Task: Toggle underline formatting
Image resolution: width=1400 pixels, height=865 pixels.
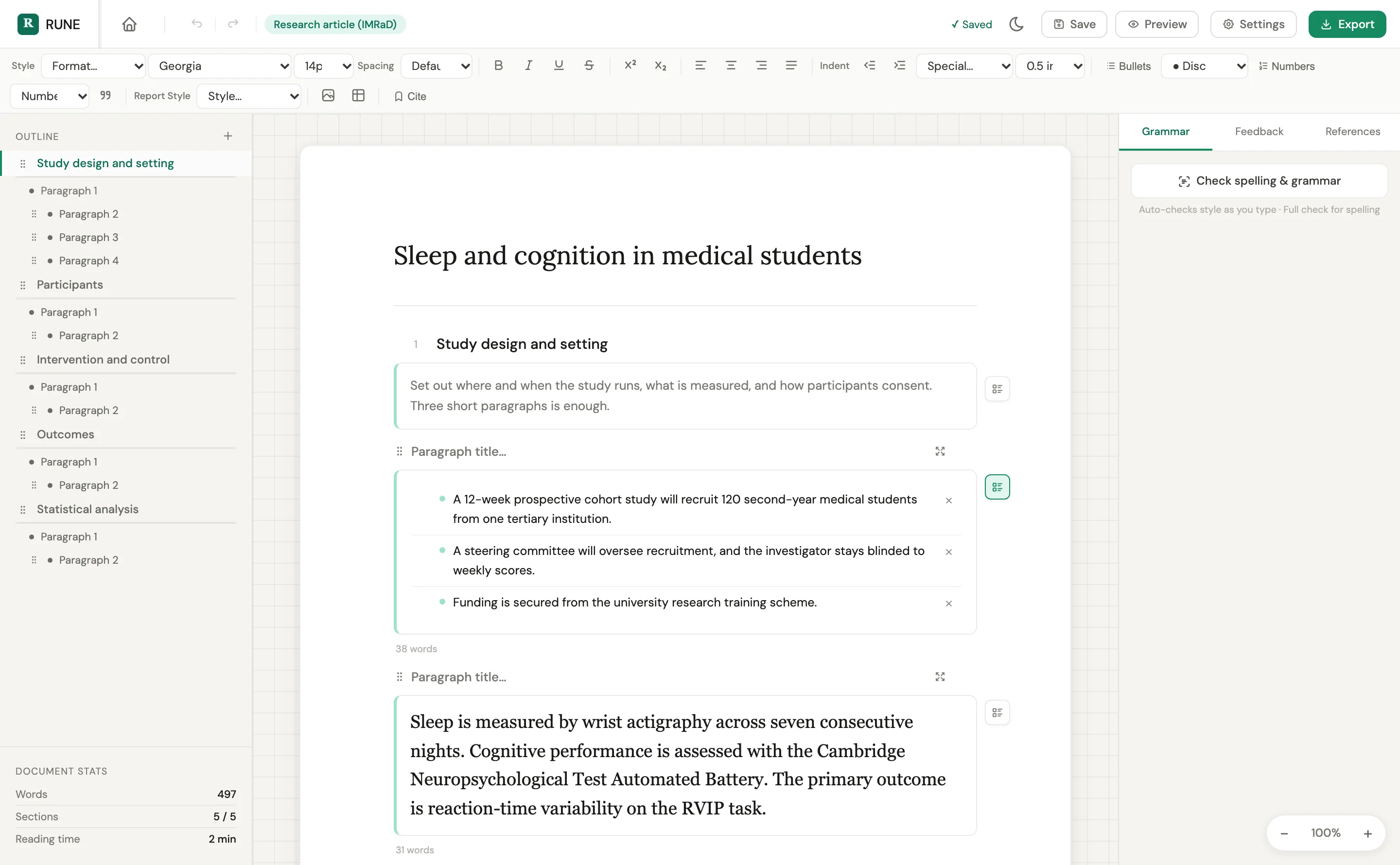Action: pos(559,65)
